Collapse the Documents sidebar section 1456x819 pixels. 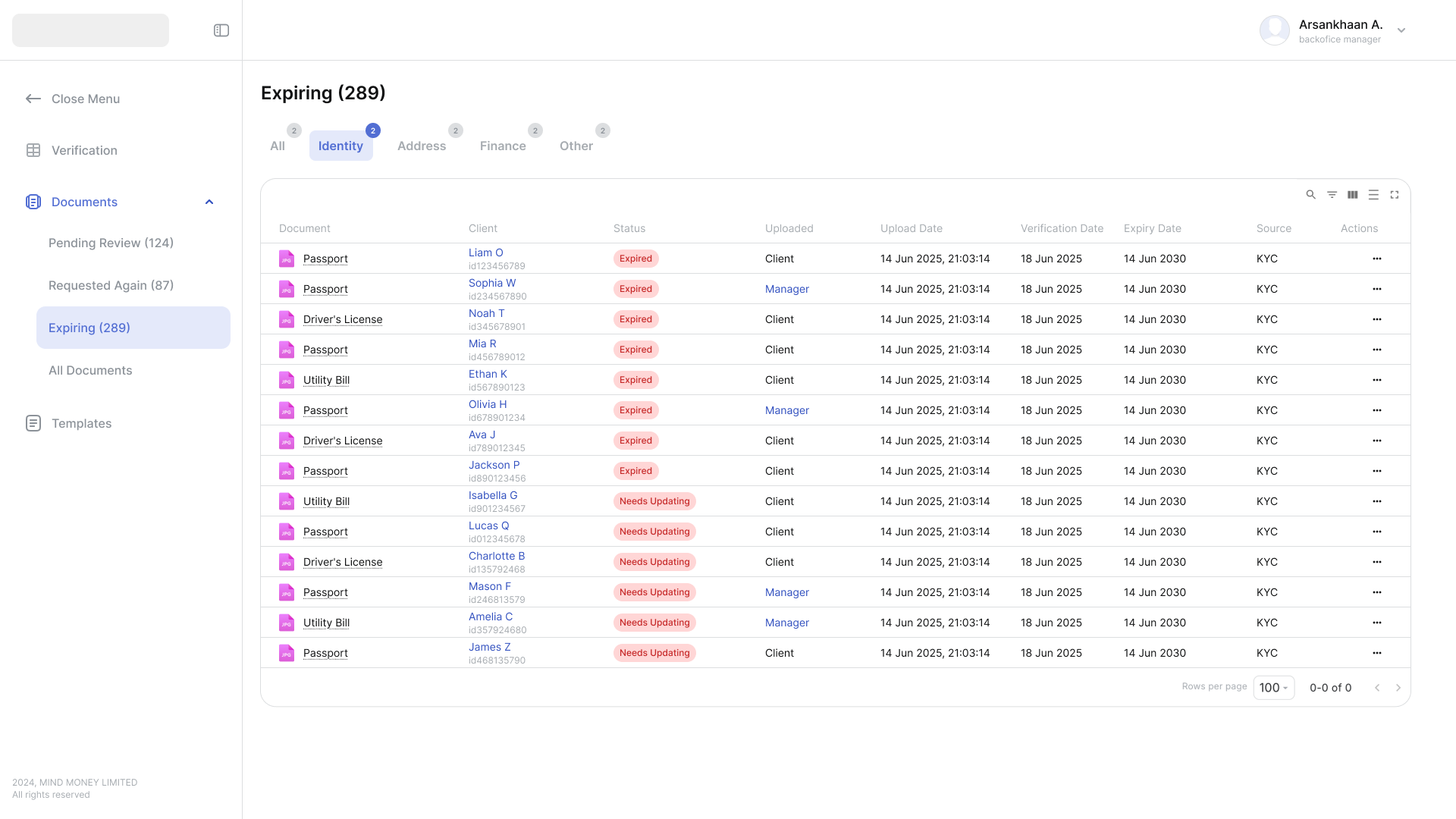[209, 202]
